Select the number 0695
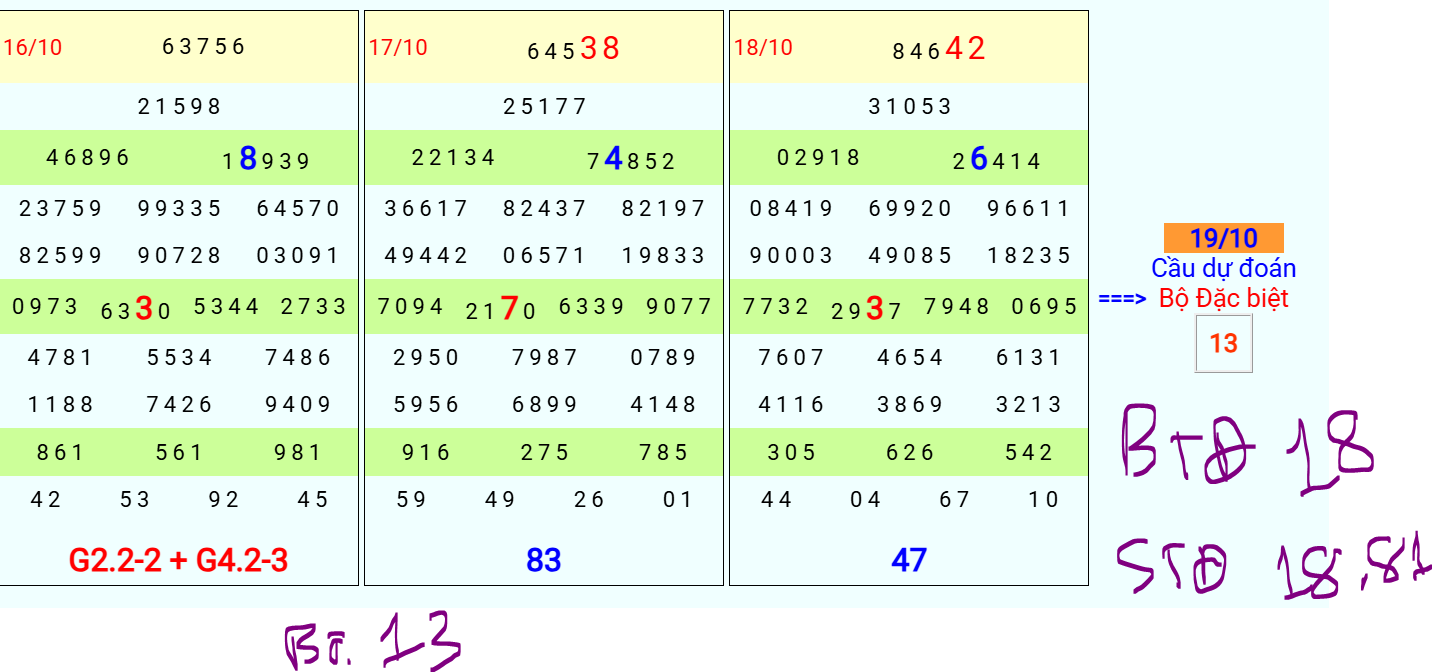Viewport: 1432px width, 672px height. pyautogui.click(x=1044, y=306)
